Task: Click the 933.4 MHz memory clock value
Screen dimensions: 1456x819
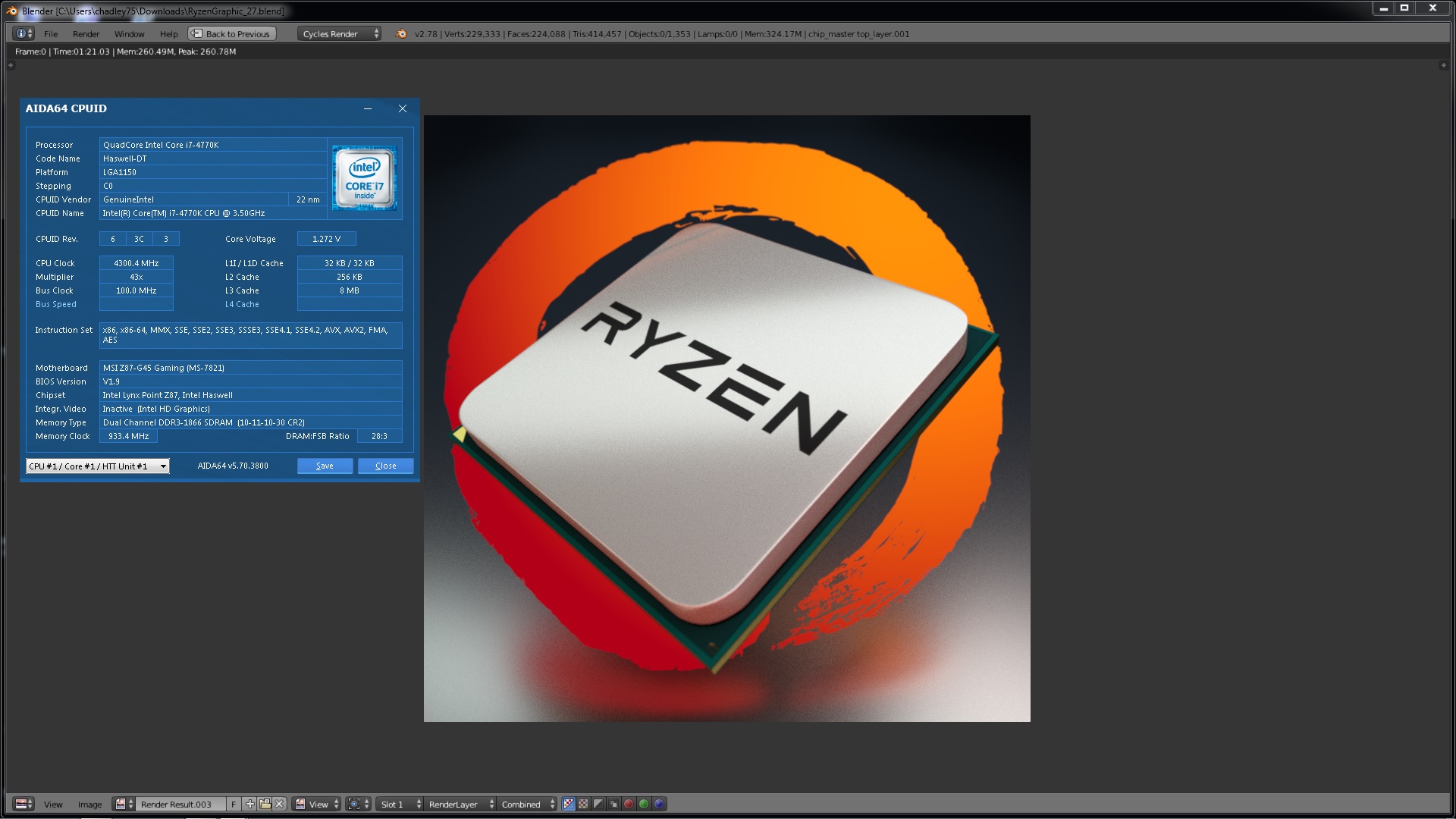Action: click(x=129, y=436)
